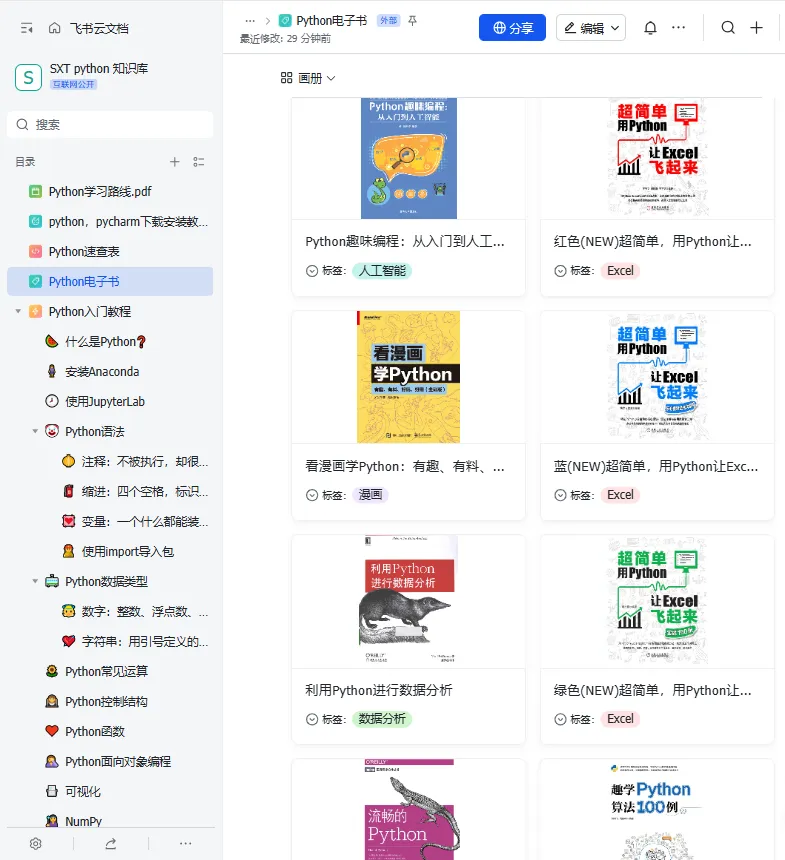Viewport: 785px width, 860px height.
Task: Click the tag circle icon on the 利用Python进行数据分析 card
Action: (312, 719)
